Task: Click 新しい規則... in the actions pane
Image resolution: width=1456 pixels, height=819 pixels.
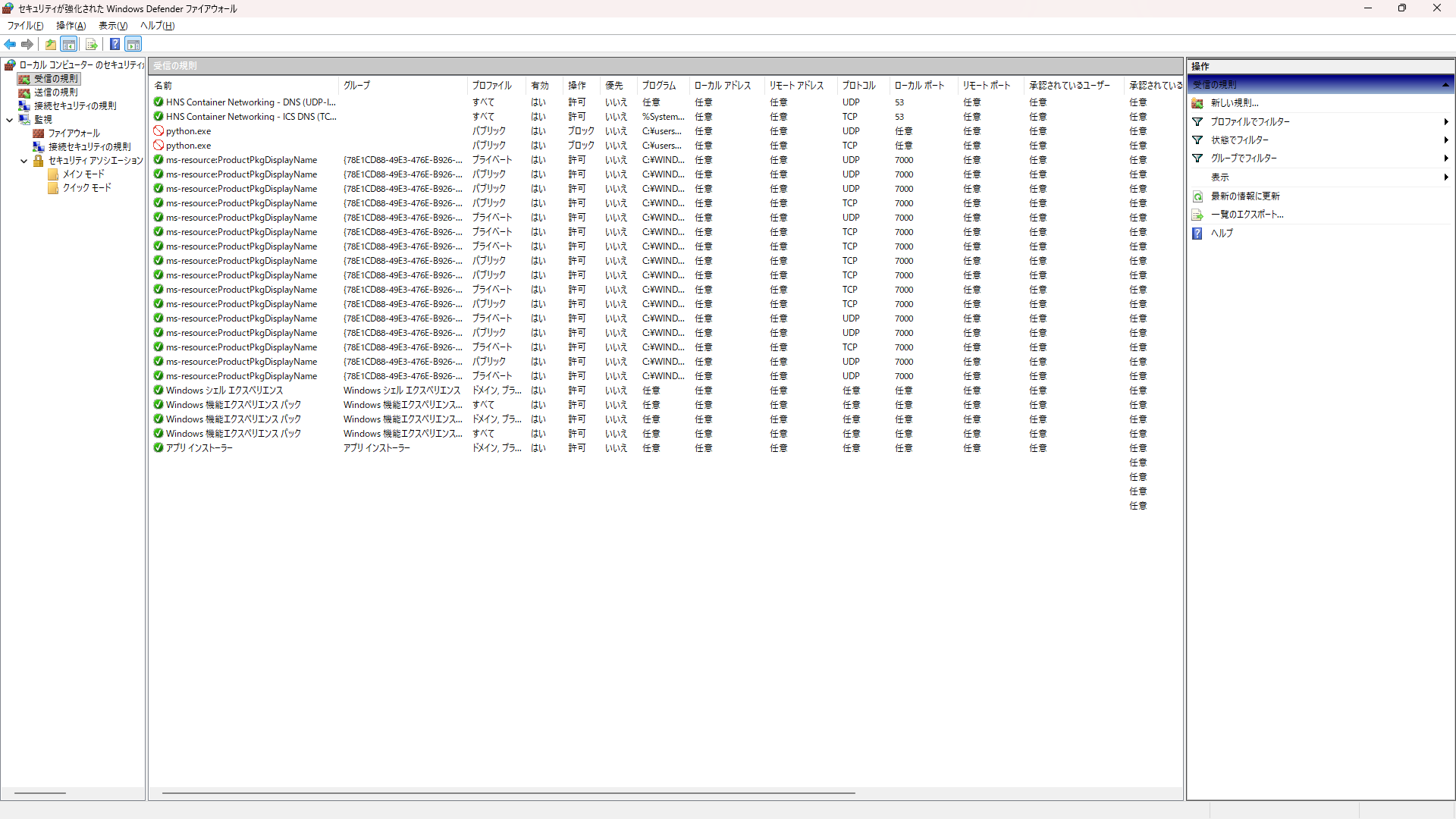Action: click(1234, 103)
